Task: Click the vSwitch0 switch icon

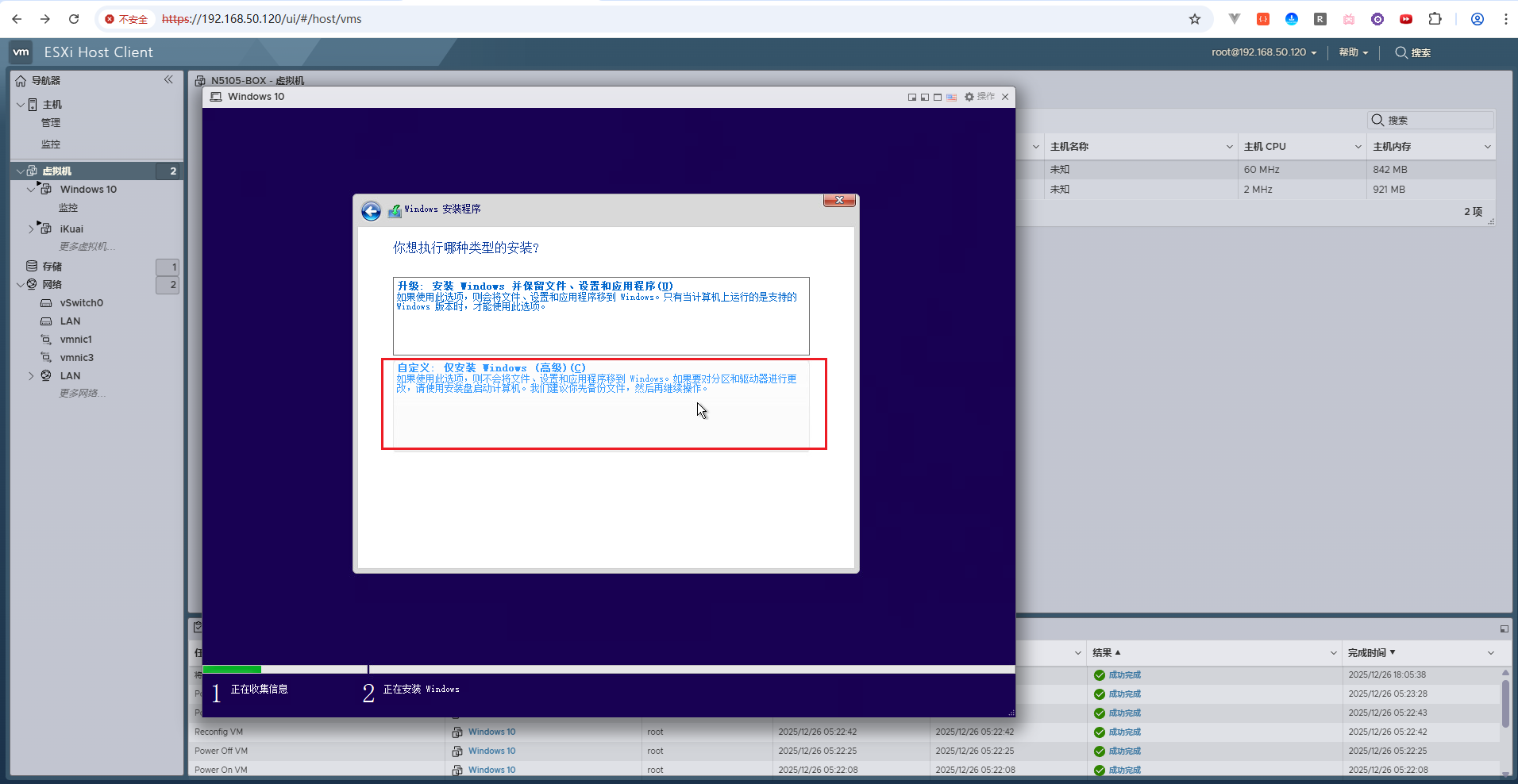Action: pos(46,303)
